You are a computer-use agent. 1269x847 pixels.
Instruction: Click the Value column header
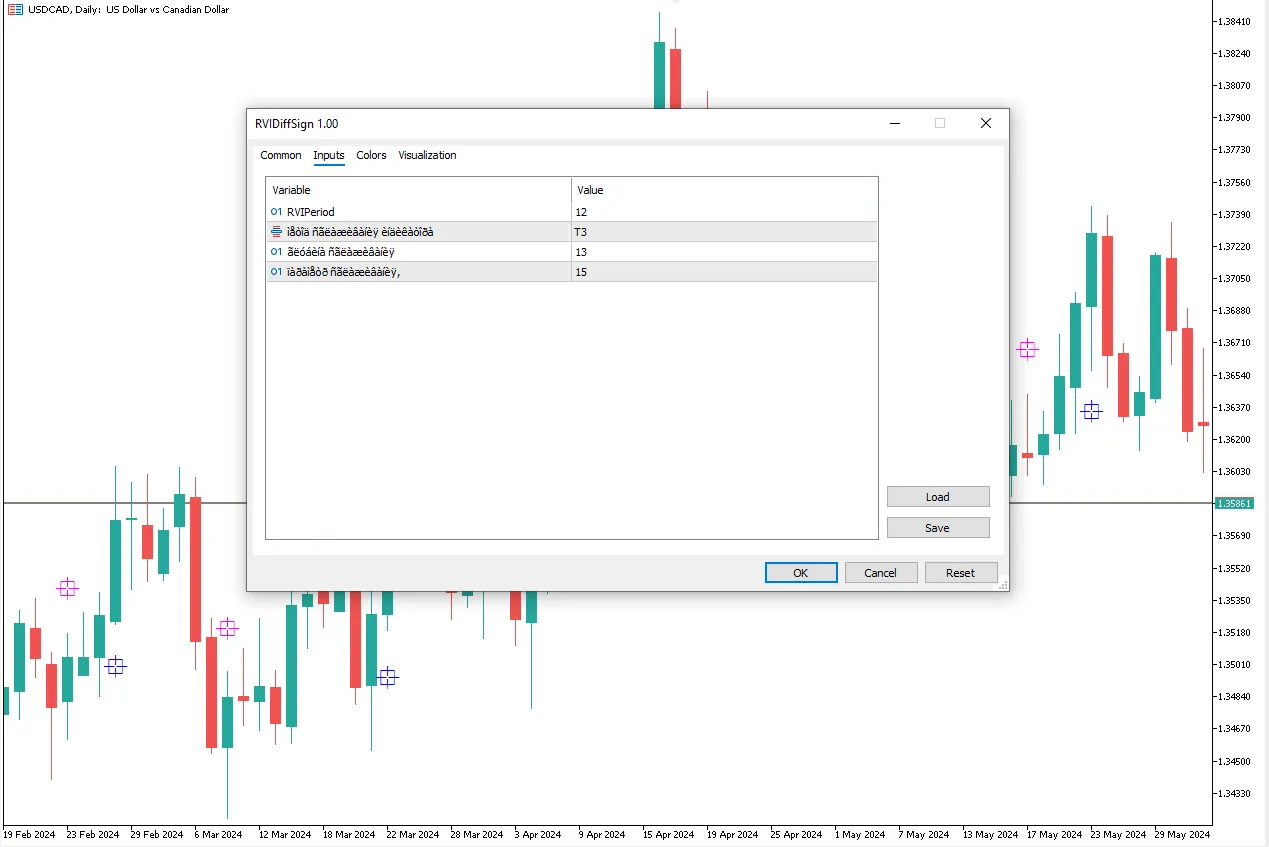[x=724, y=190]
